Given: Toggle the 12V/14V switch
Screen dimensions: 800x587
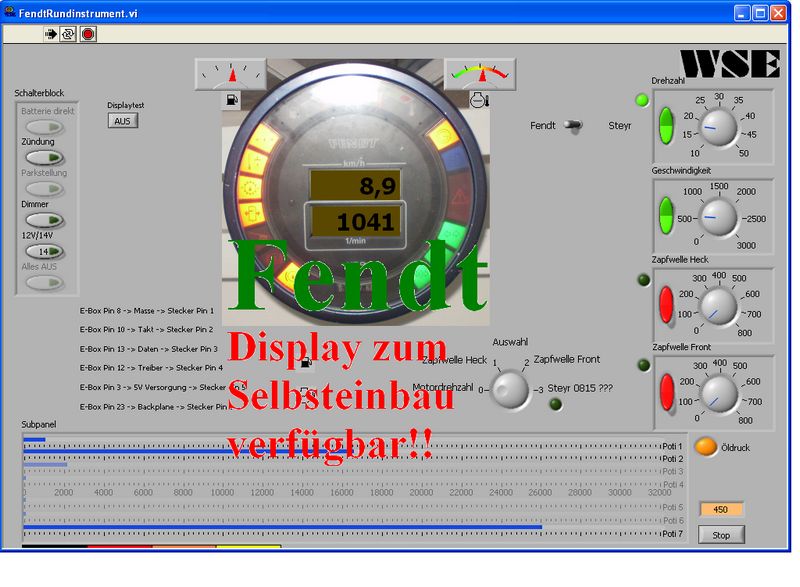Looking at the screenshot, I should pyautogui.click(x=44, y=251).
